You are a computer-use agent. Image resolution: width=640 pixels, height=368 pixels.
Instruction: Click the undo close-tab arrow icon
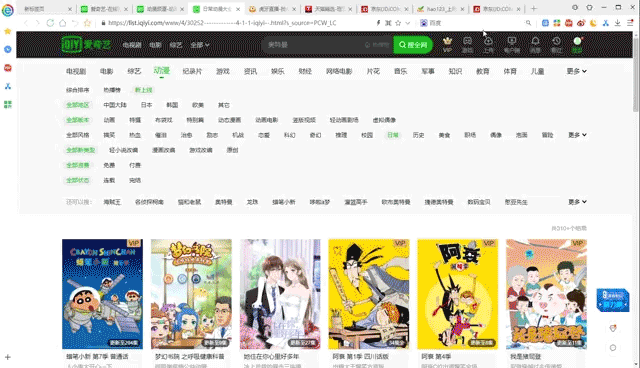tap(75, 23)
